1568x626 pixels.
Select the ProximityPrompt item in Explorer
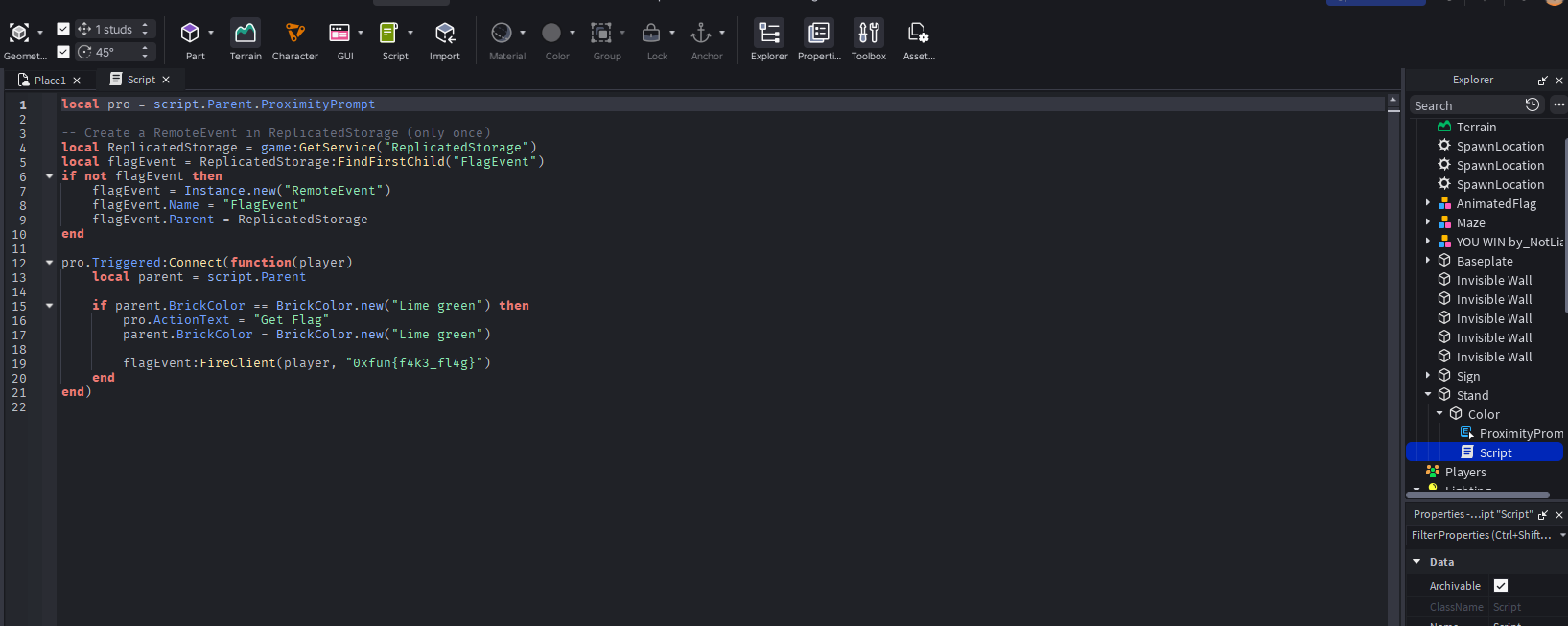click(1520, 433)
